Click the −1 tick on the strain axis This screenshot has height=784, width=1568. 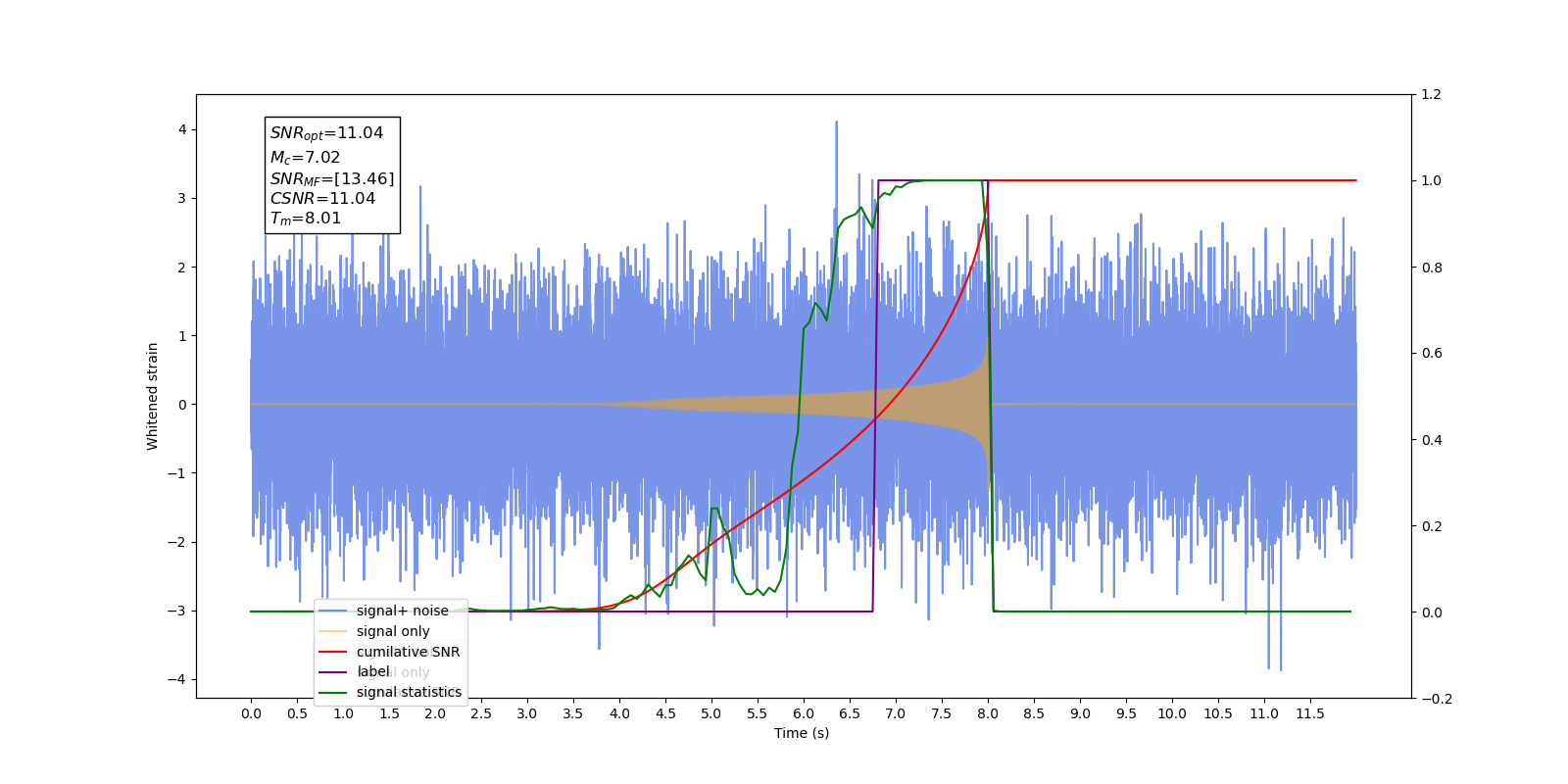click(176, 473)
